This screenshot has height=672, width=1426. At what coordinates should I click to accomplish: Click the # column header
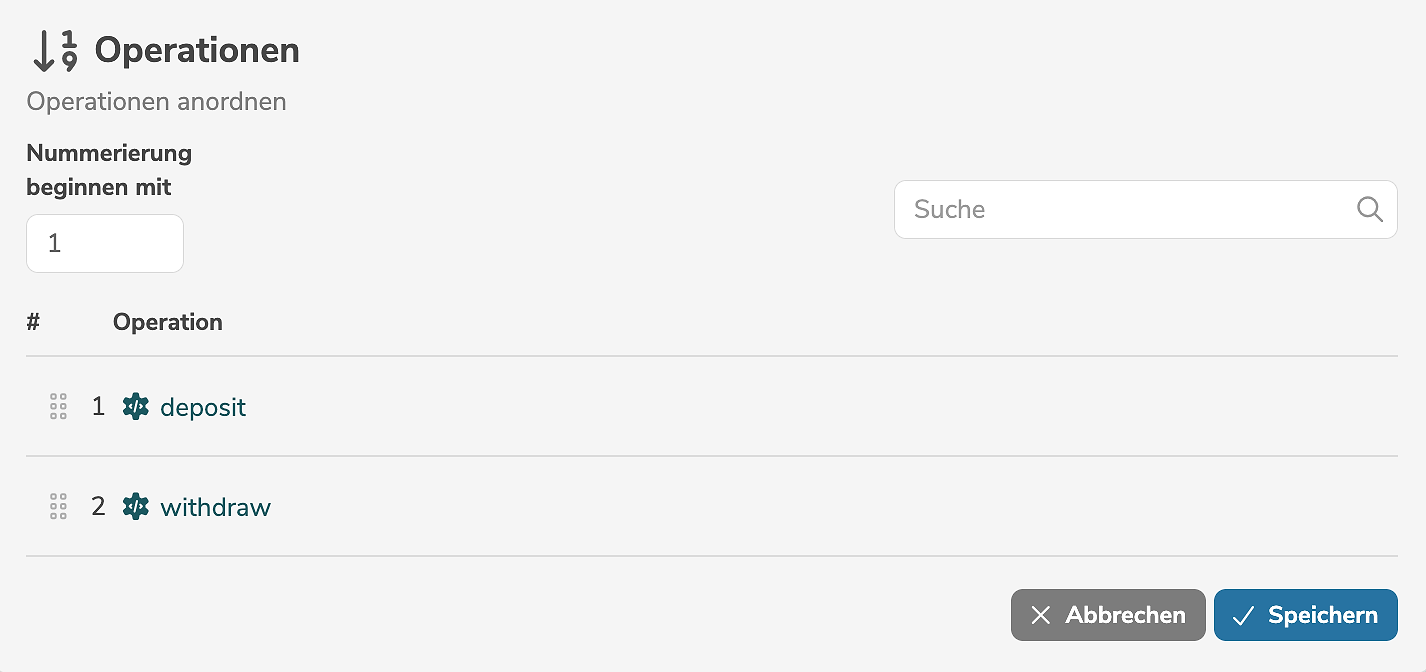(x=33, y=322)
